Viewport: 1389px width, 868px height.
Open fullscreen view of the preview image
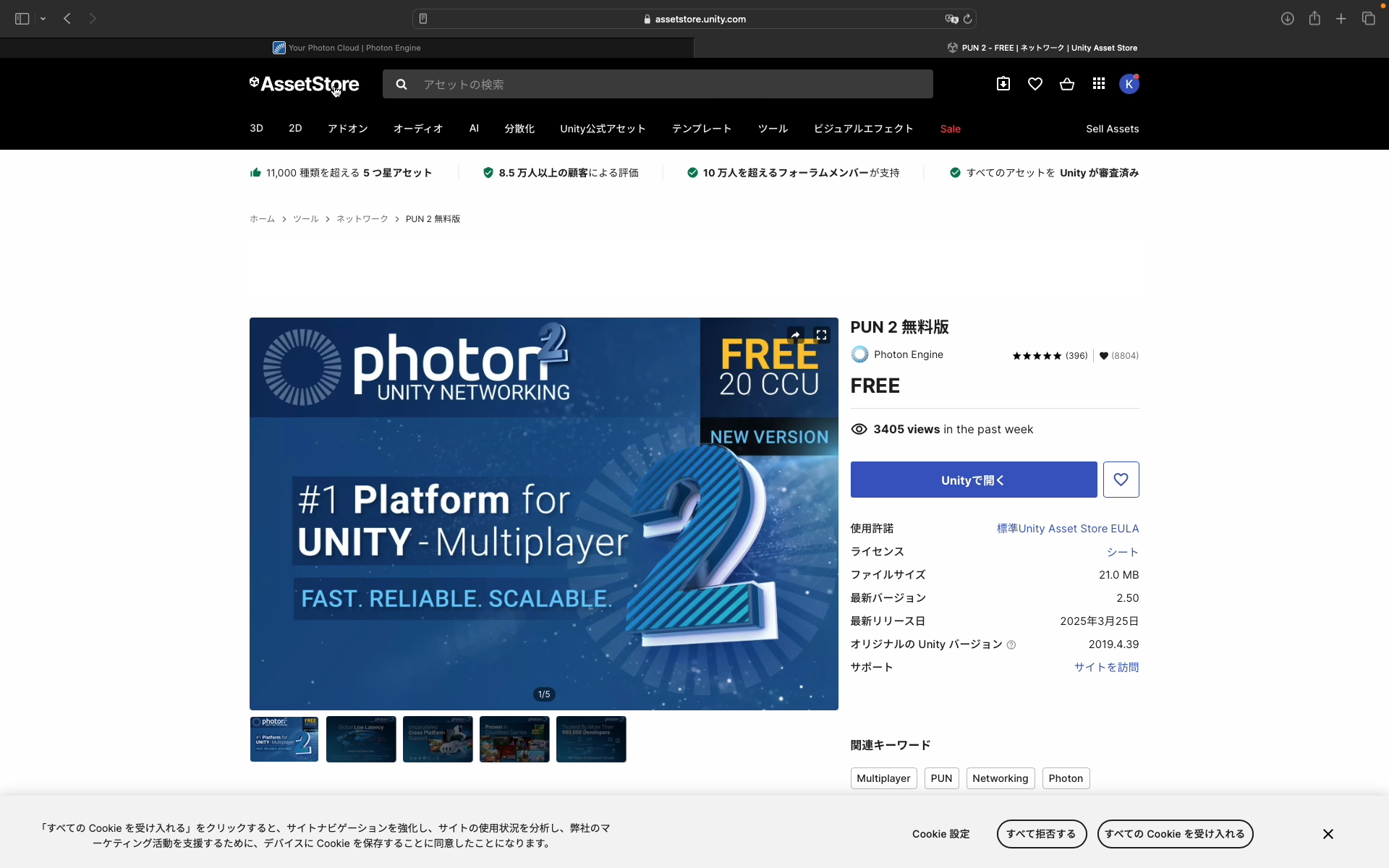(x=822, y=335)
